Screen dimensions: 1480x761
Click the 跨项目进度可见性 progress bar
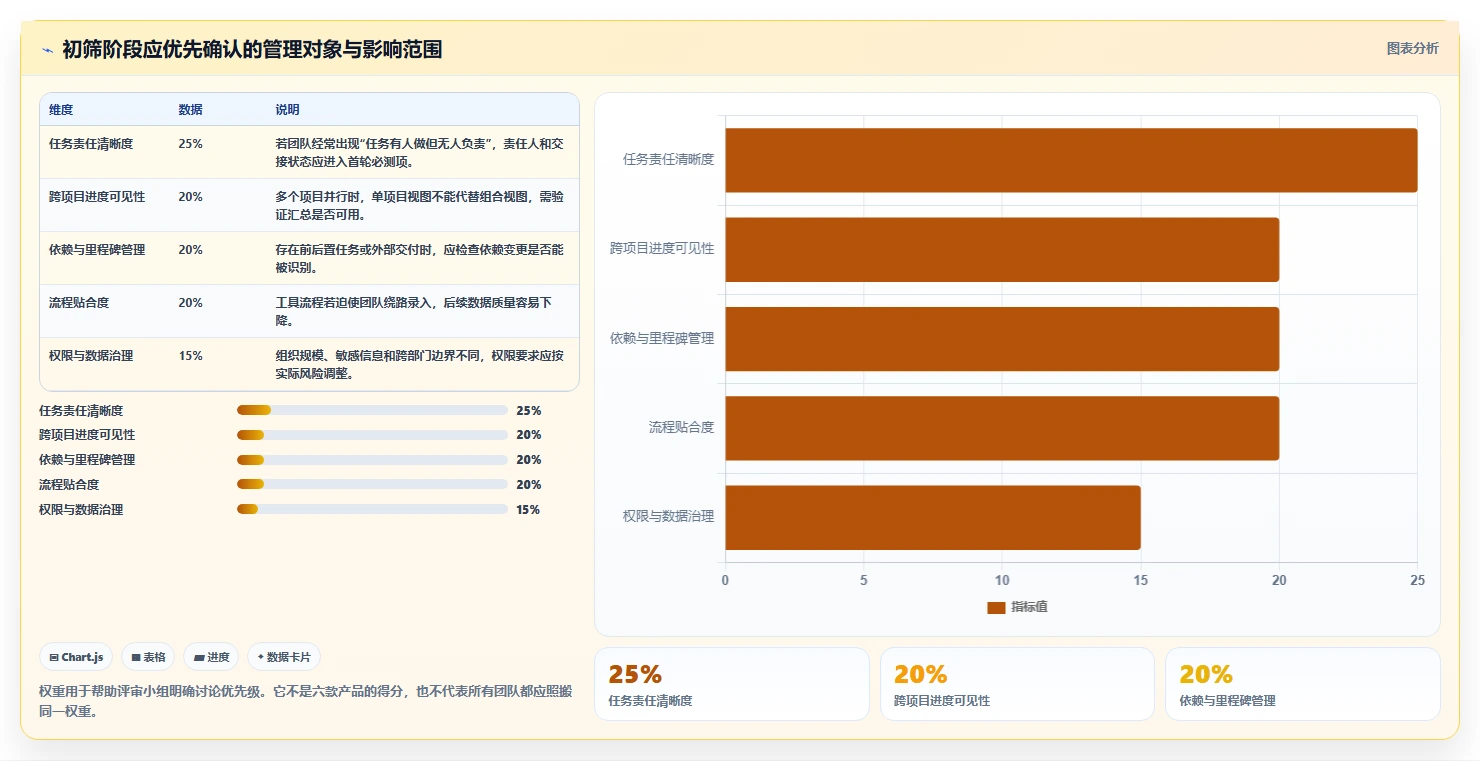pos(372,435)
